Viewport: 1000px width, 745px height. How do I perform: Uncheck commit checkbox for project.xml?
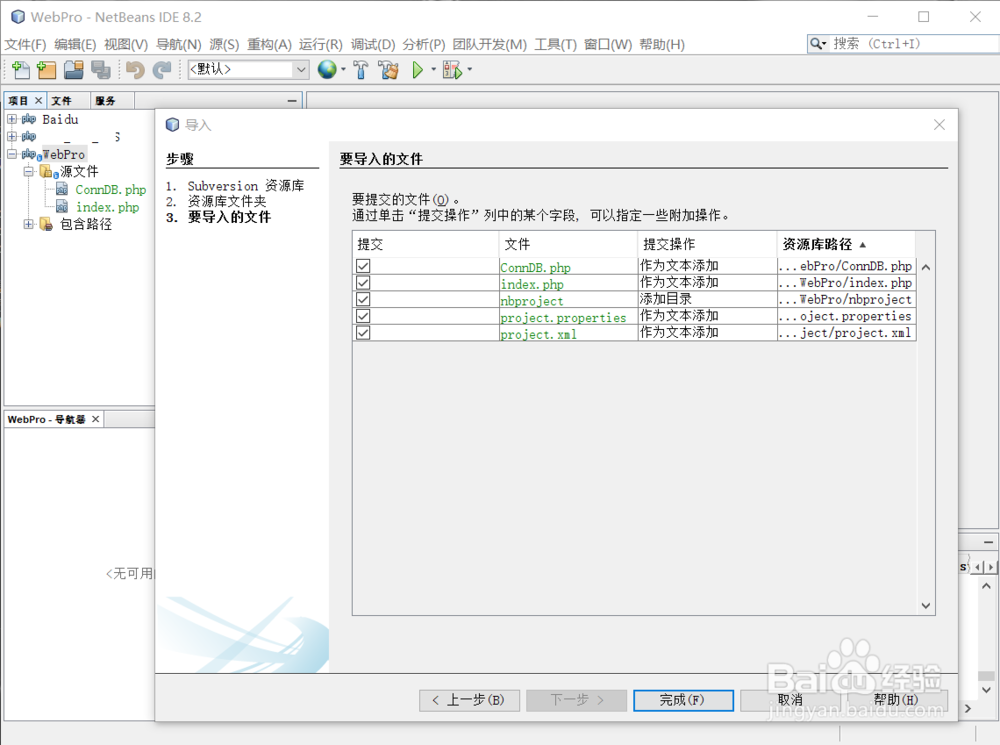[363, 332]
